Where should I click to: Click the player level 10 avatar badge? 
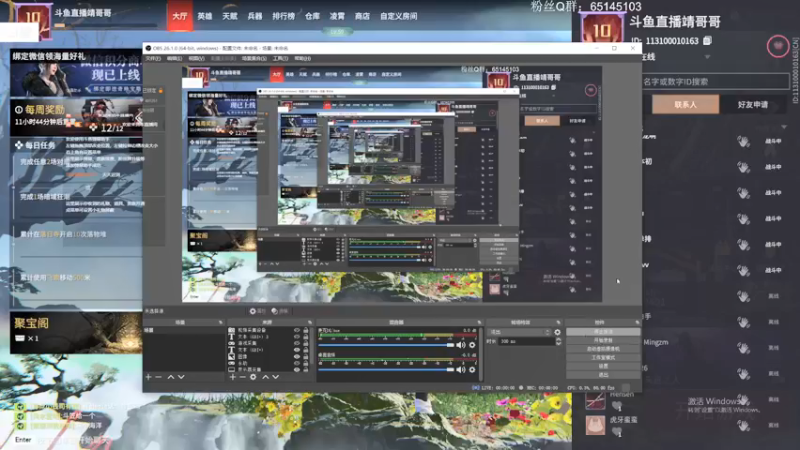pyautogui.click(x=603, y=29)
